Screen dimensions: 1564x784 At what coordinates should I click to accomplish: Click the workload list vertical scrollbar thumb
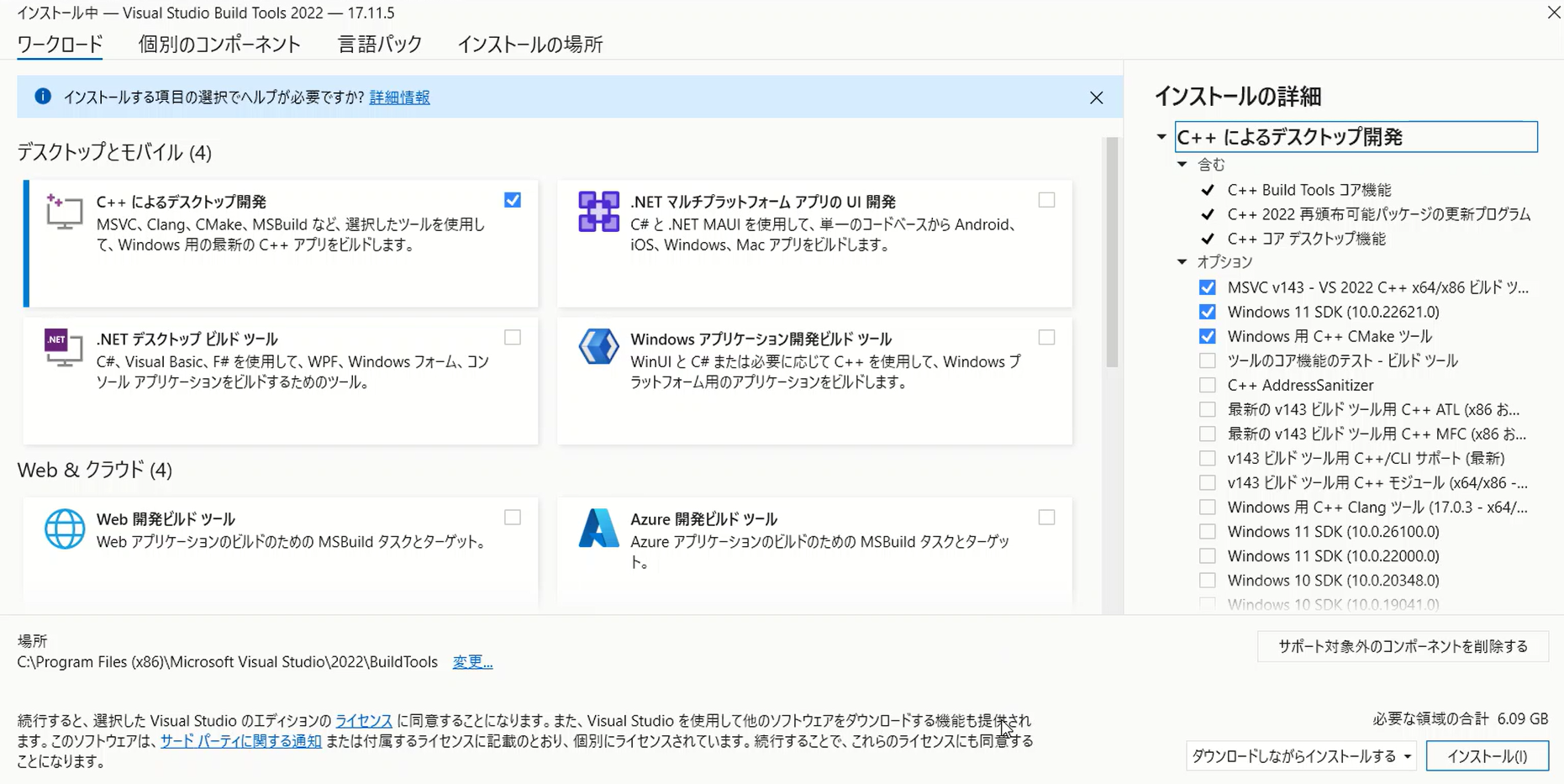[x=1112, y=252]
